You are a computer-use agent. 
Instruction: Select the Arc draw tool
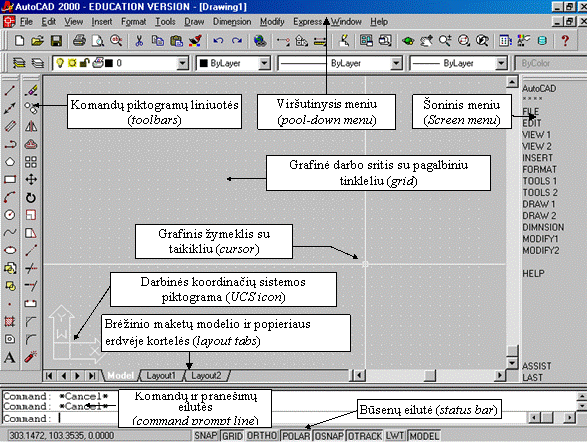pyautogui.click(x=10, y=197)
